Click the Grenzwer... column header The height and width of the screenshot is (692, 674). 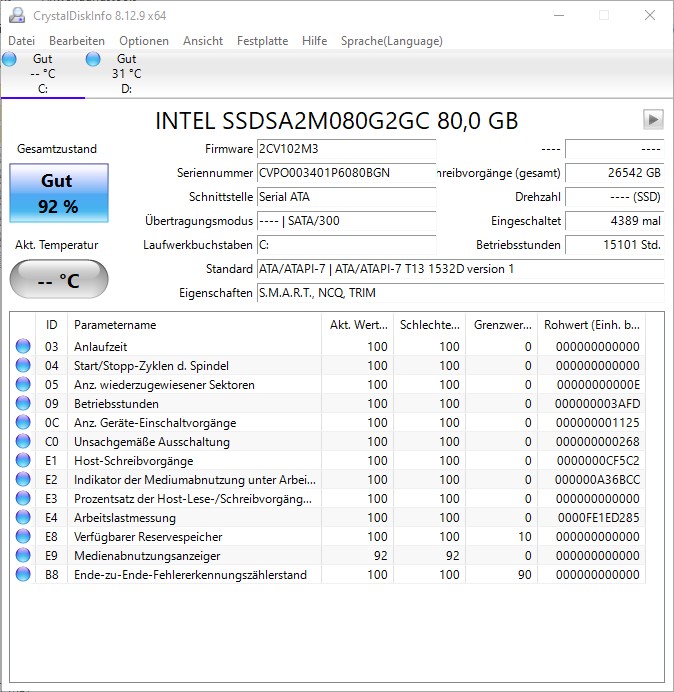[501, 325]
